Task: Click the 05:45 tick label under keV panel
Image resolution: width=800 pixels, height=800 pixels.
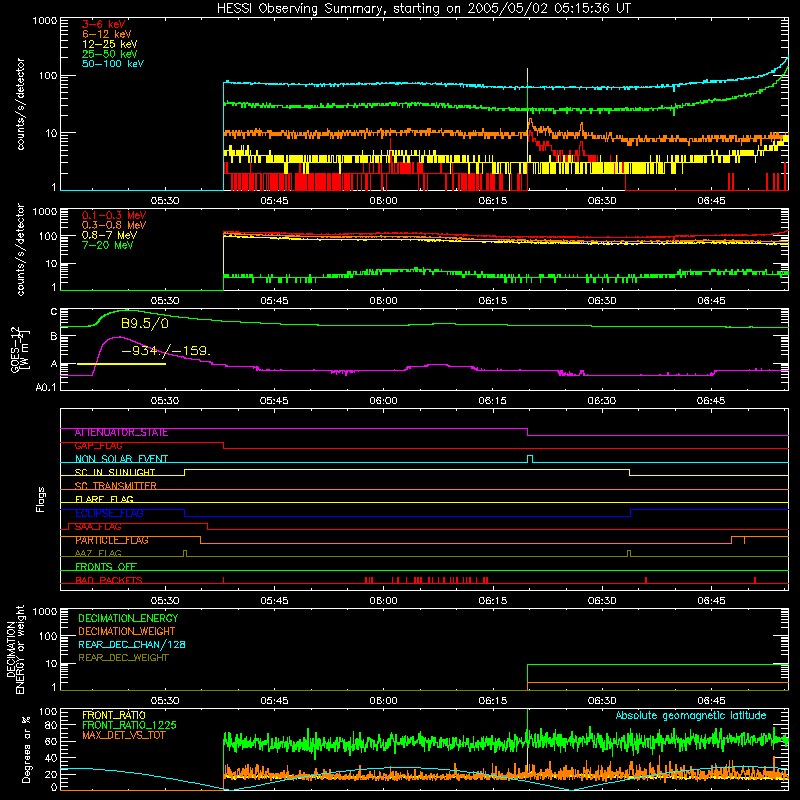Action: click(x=274, y=201)
